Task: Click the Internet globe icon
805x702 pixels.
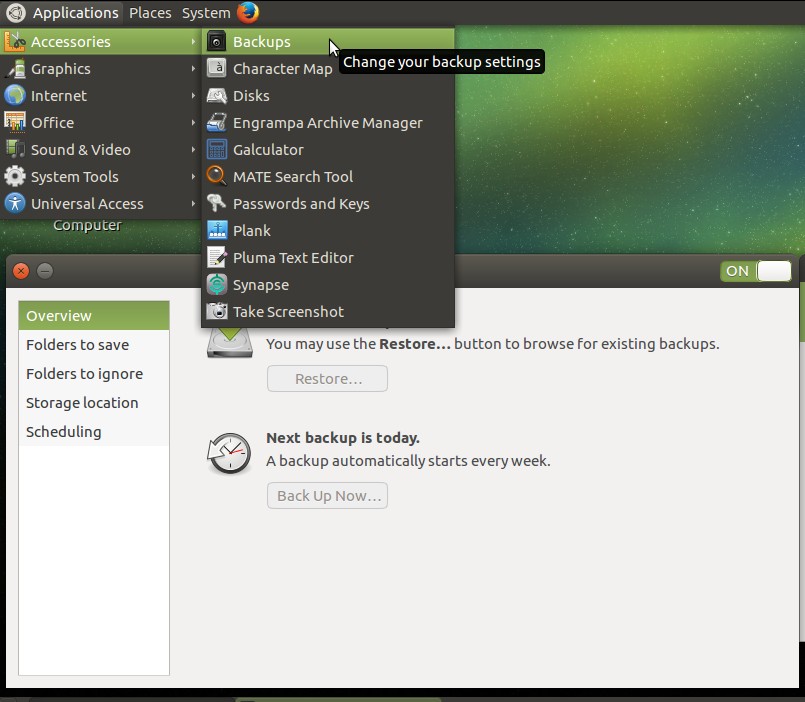Action: point(15,96)
